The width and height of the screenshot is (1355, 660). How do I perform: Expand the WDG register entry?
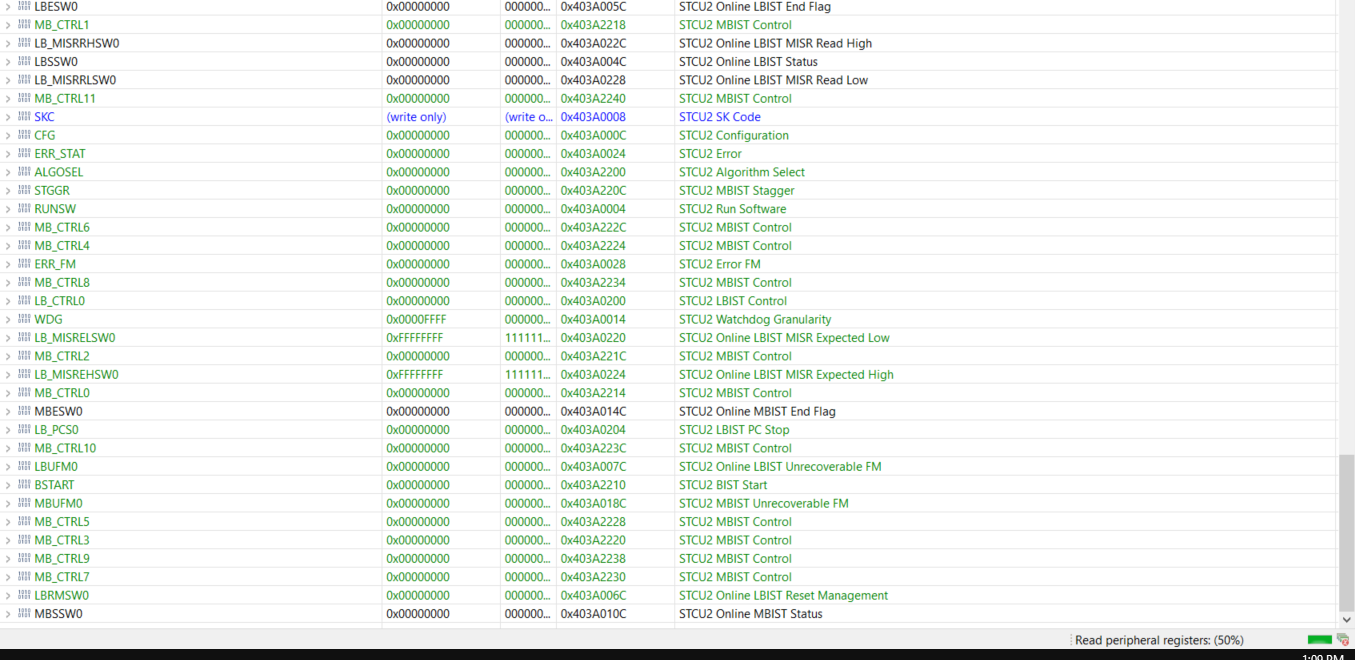point(8,319)
